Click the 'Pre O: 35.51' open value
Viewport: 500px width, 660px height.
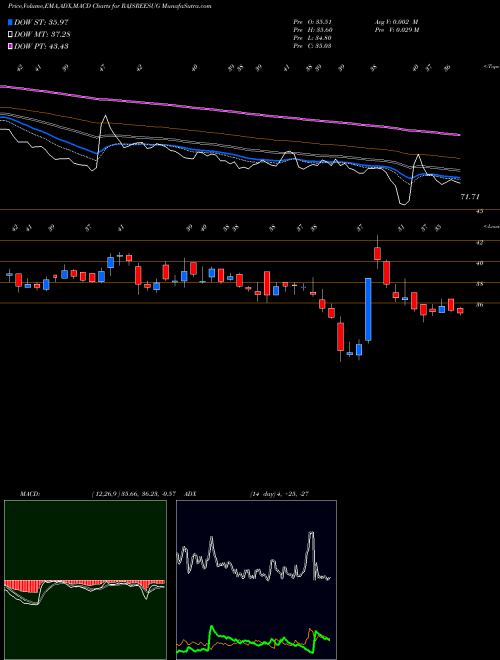[x=312, y=22]
